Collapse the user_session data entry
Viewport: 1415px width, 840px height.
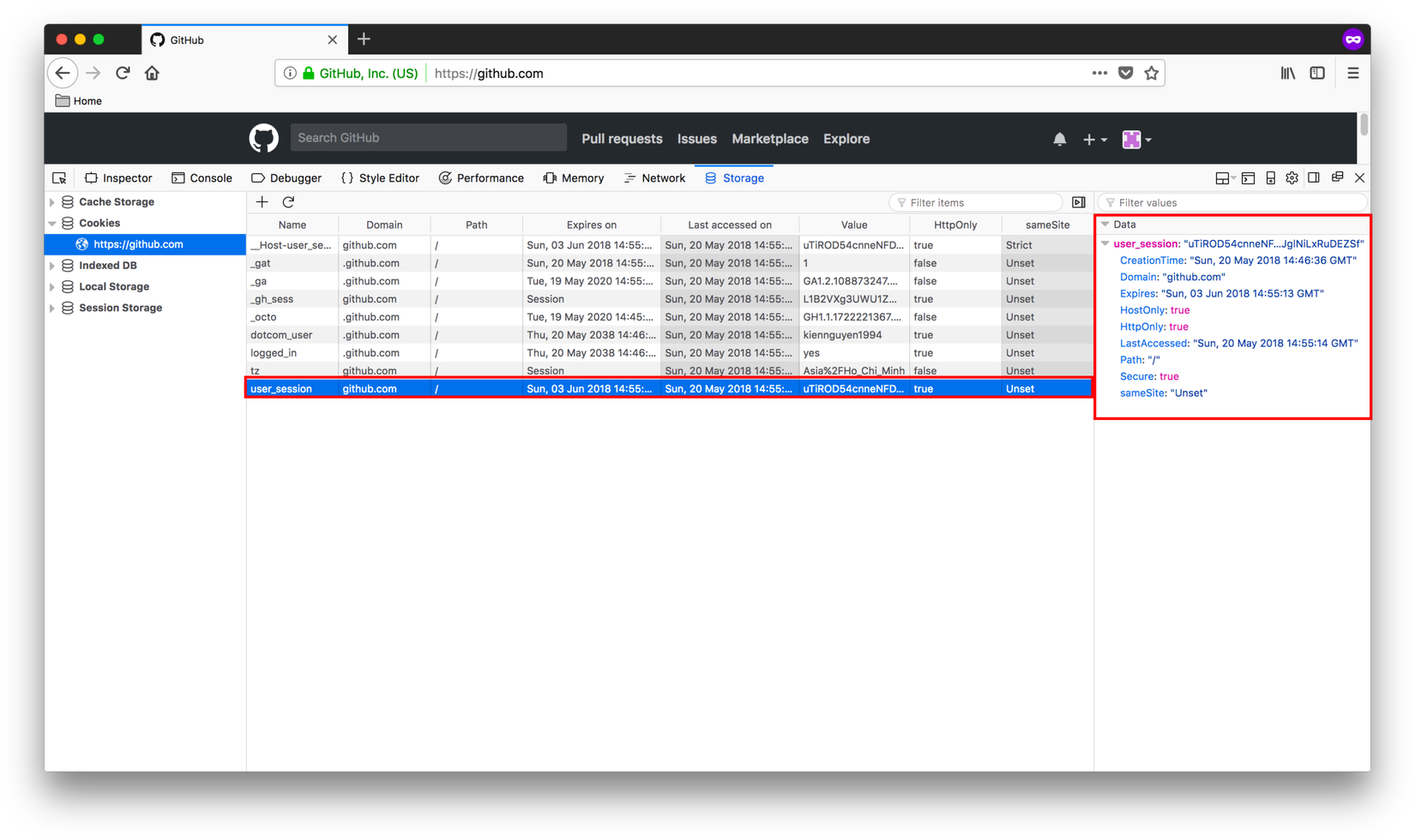coord(1105,244)
